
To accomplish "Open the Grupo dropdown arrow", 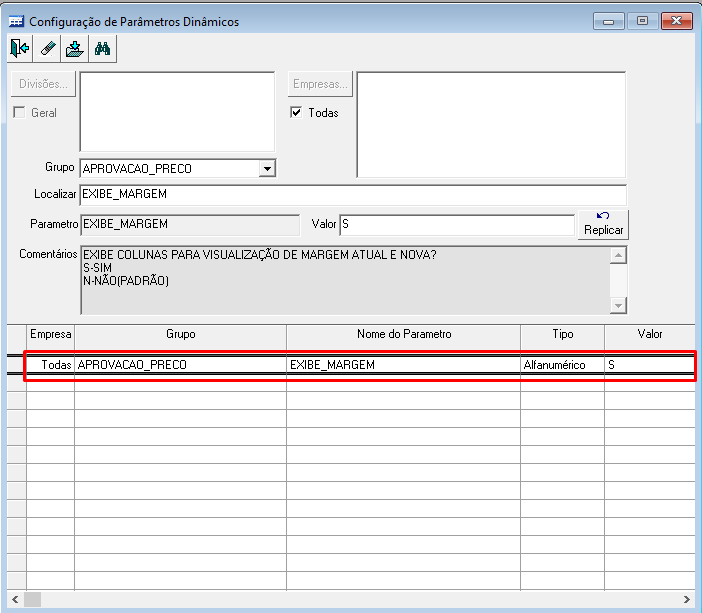I will (x=267, y=169).
